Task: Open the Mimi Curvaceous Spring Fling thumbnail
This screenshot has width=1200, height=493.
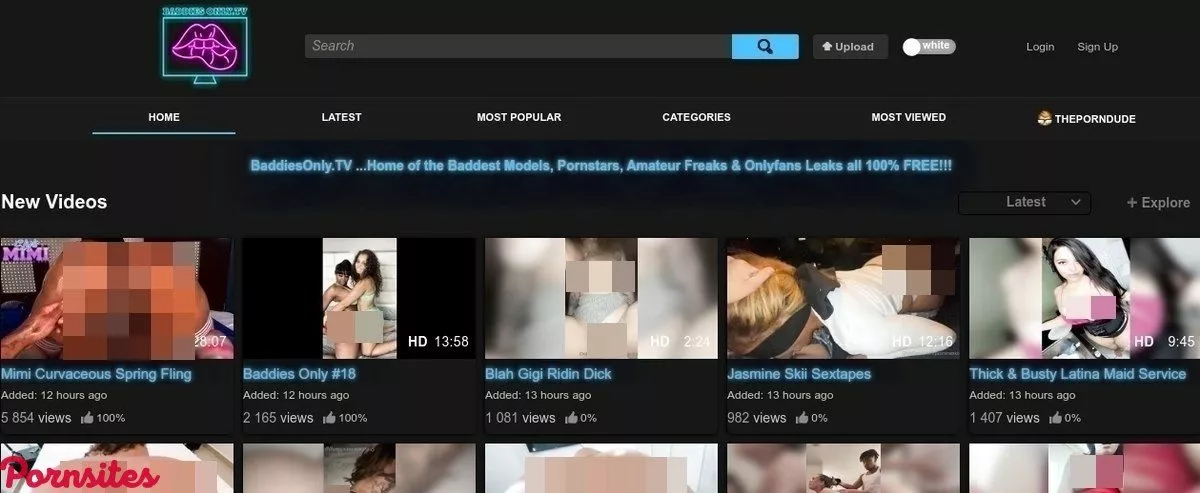Action: [116, 298]
